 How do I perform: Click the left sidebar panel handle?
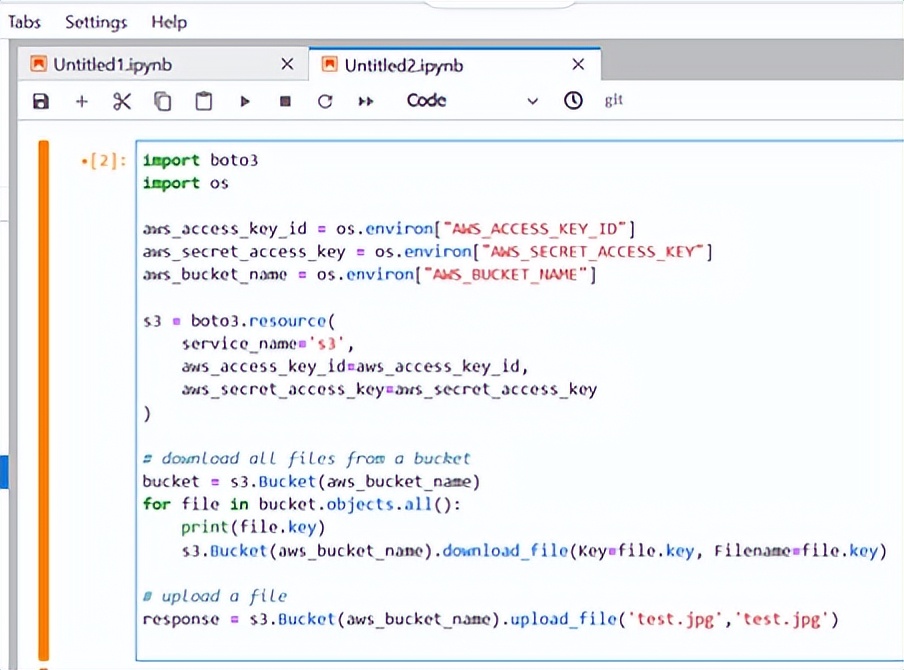[x=4, y=470]
